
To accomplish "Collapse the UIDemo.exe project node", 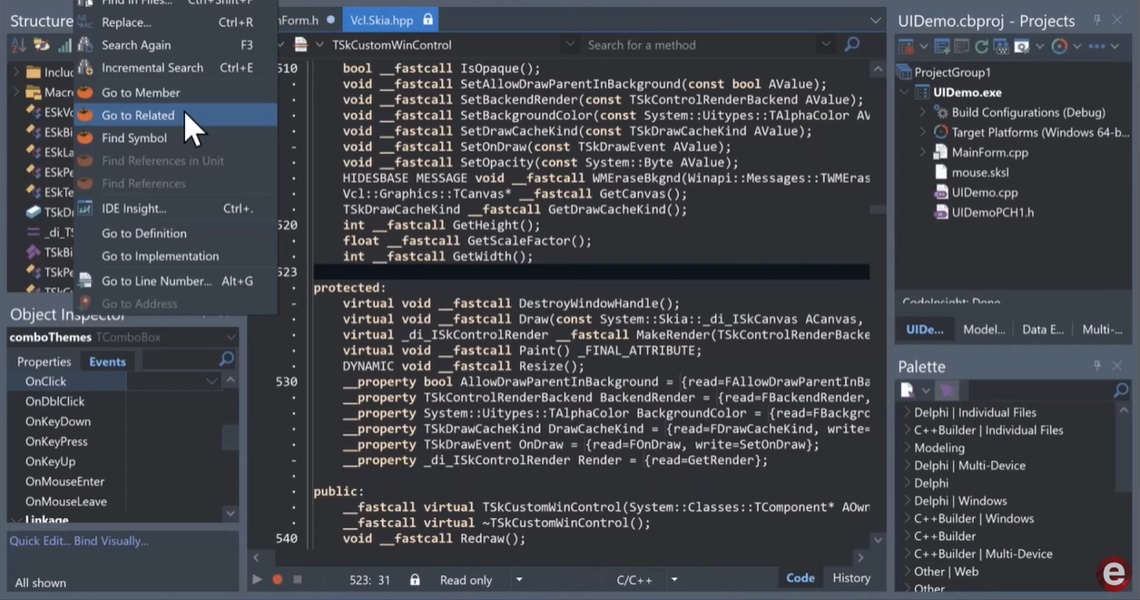I will coord(905,91).
